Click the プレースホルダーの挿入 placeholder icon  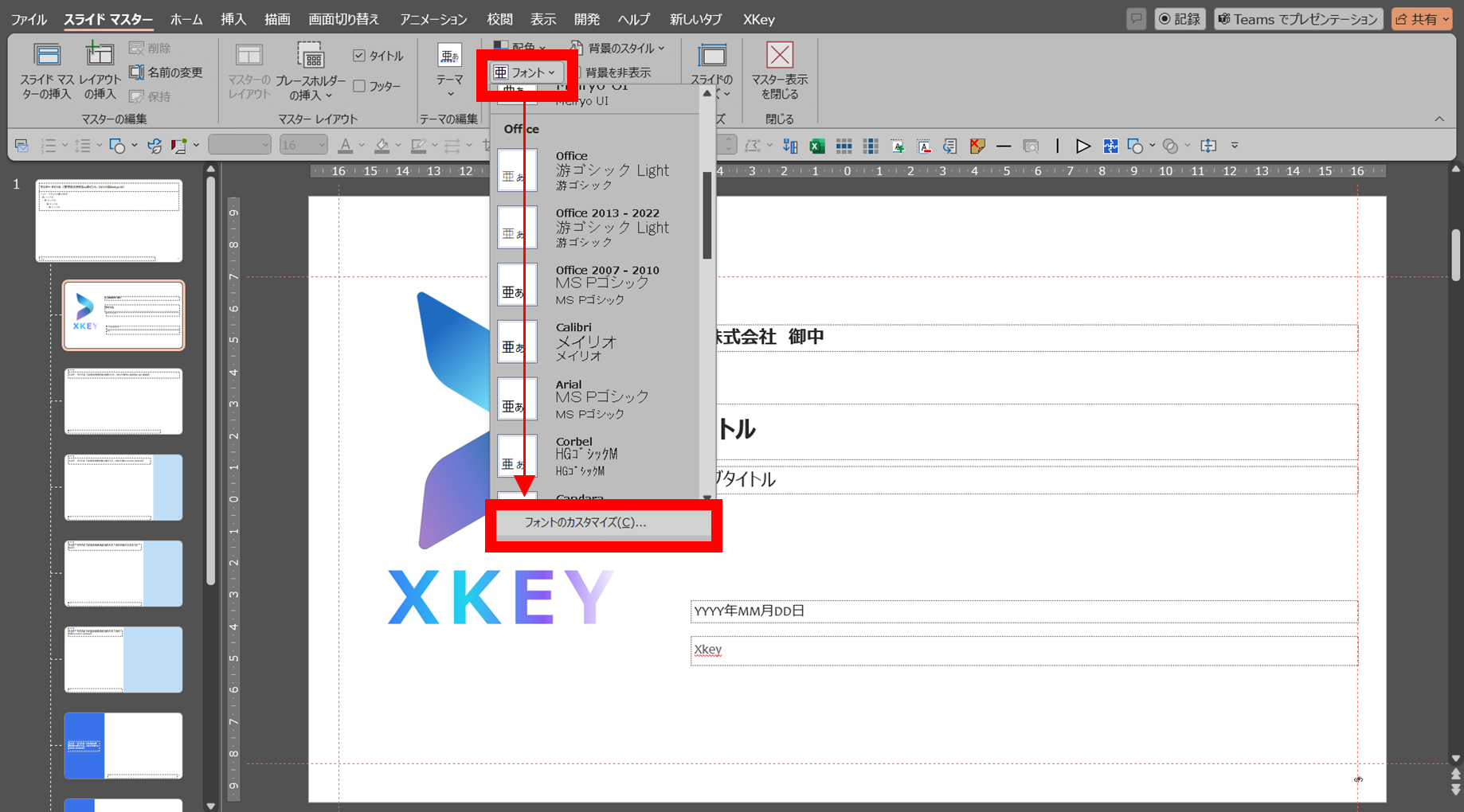[x=311, y=56]
